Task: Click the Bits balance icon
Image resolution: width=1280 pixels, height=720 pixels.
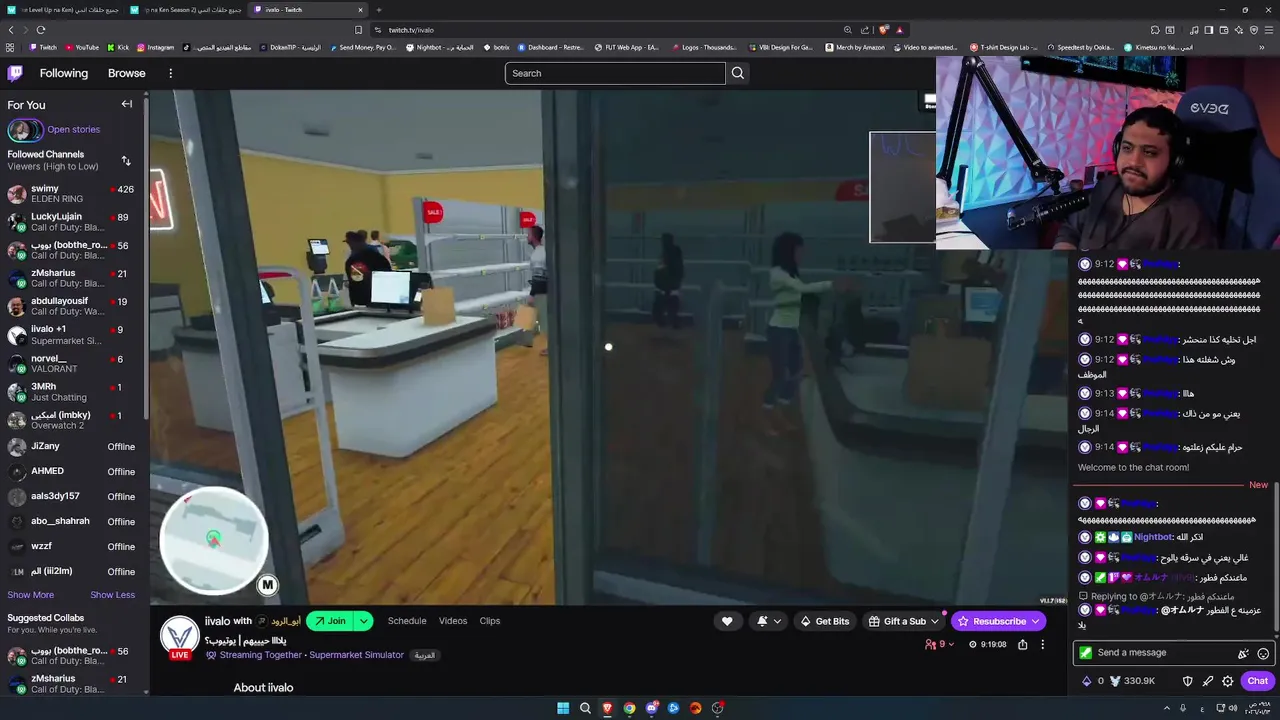Action: coord(1087,681)
